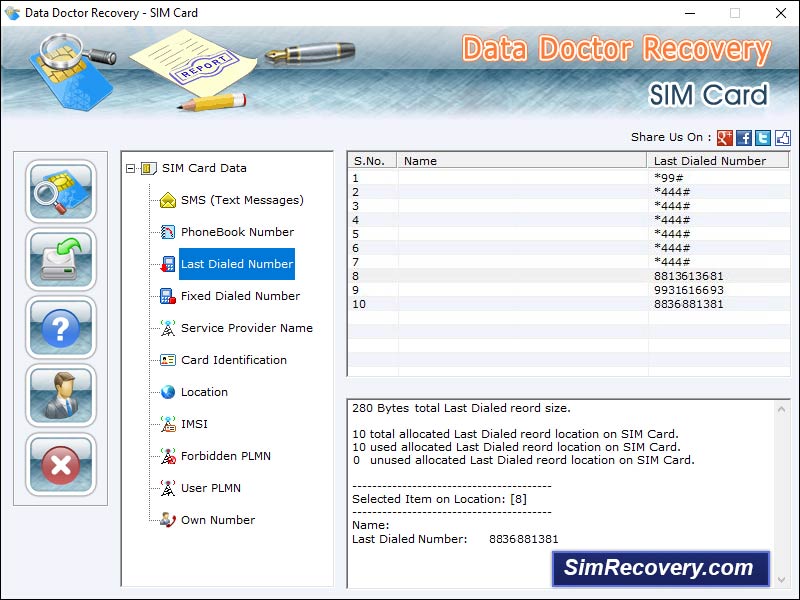Click the red exit cross icon
Image resolution: width=800 pixels, height=600 pixels.
(60, 465)
